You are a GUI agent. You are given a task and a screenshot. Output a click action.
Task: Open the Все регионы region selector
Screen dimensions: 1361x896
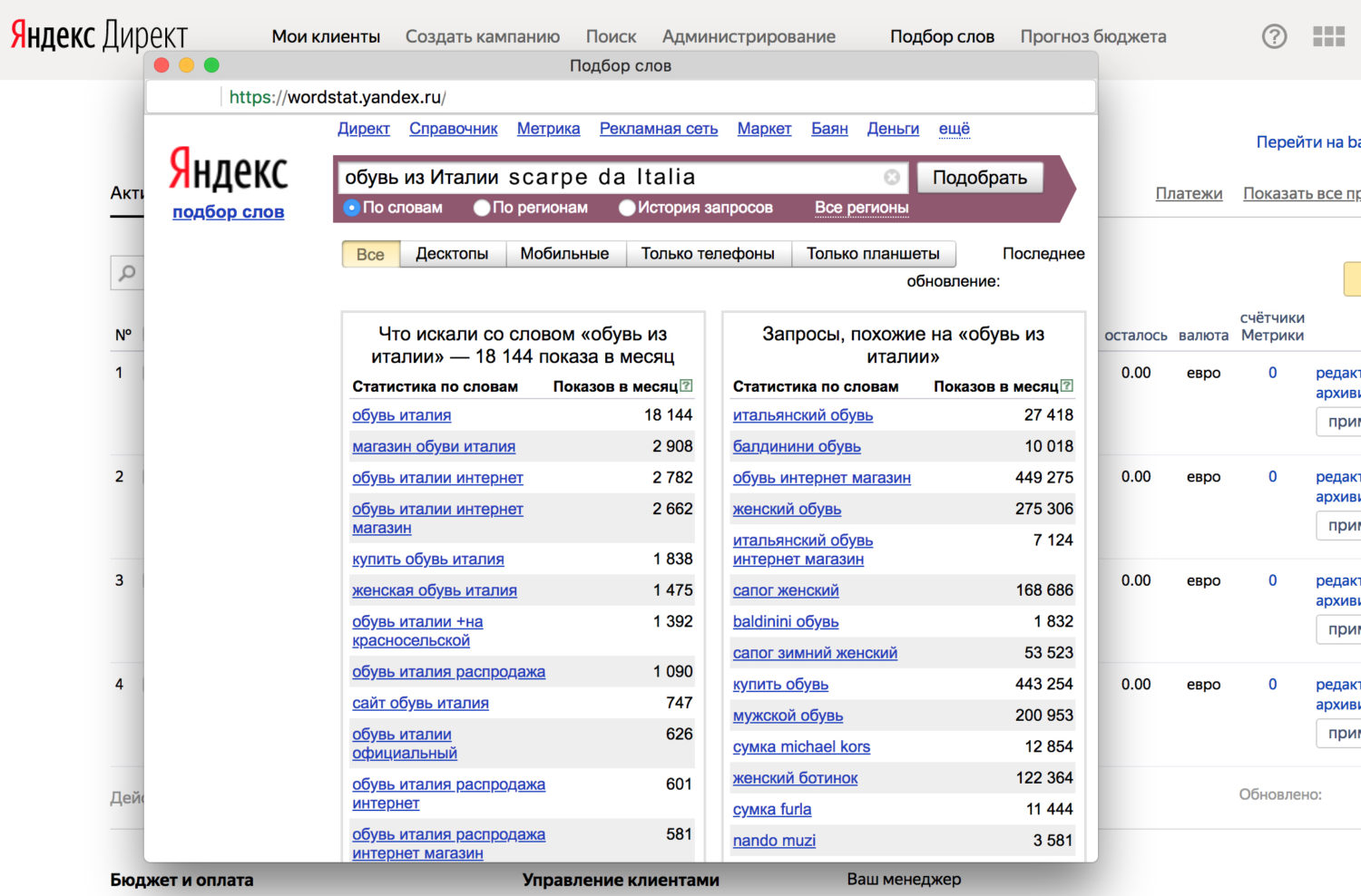point(861,208)
